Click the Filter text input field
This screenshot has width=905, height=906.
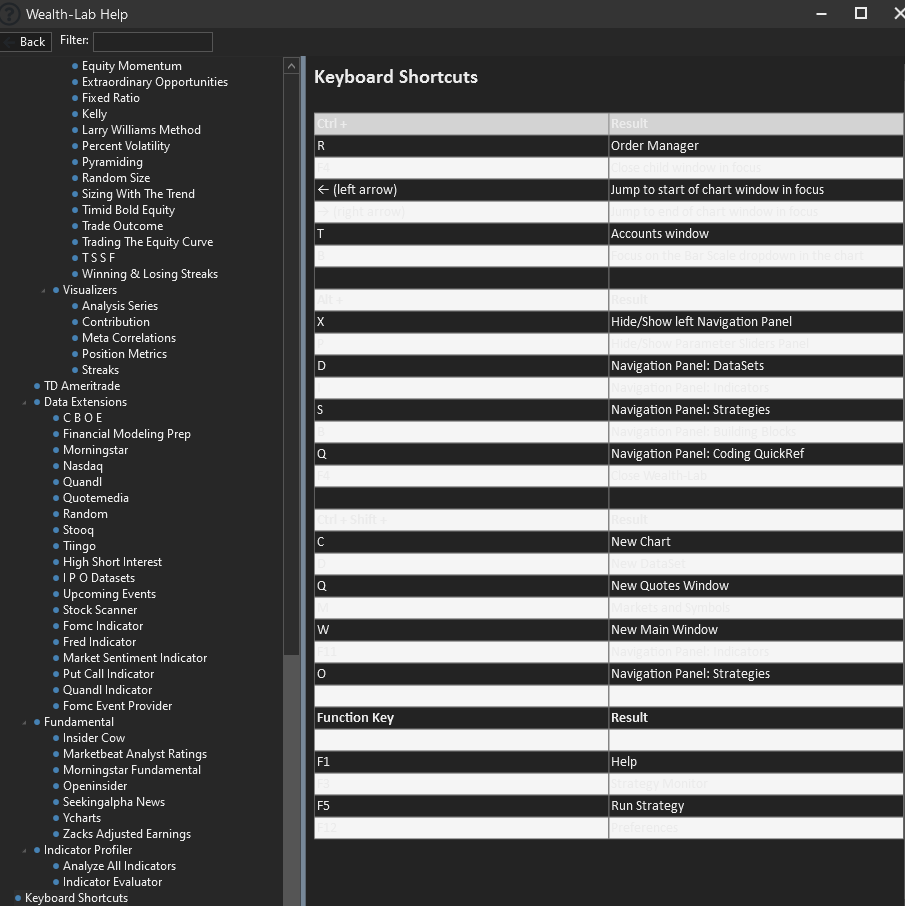152,41
